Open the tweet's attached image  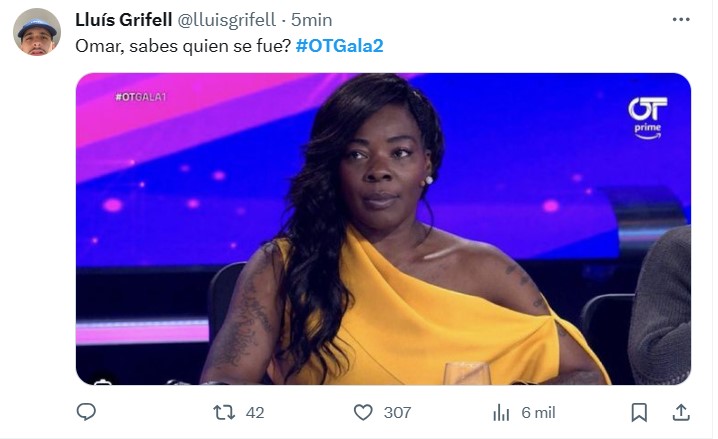(x=383, y=229)
